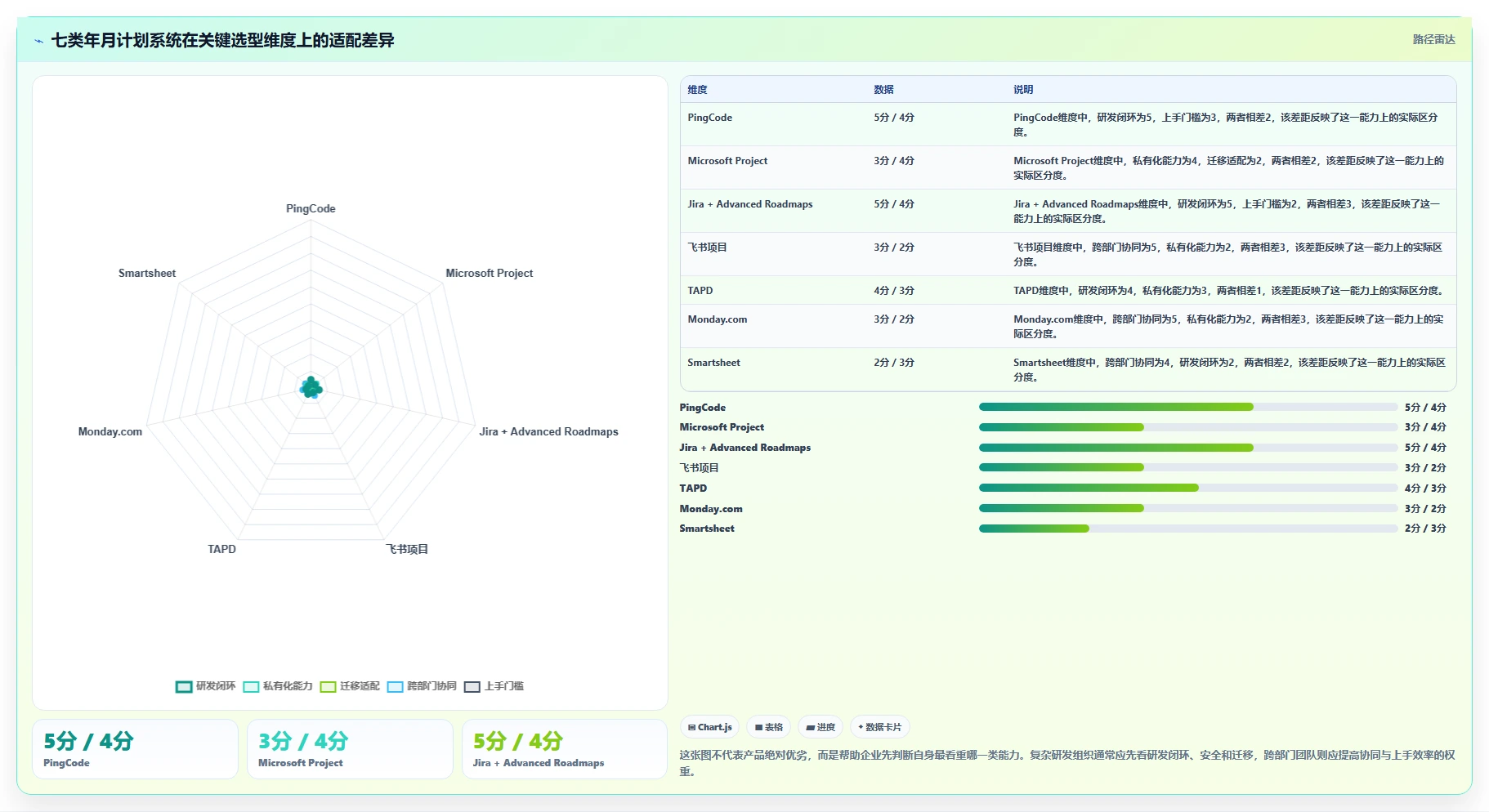The height and width of the screenshot is (812, 1489).
Task: Click the Microsoft Project radar axis label
Action: pos(489,273)
